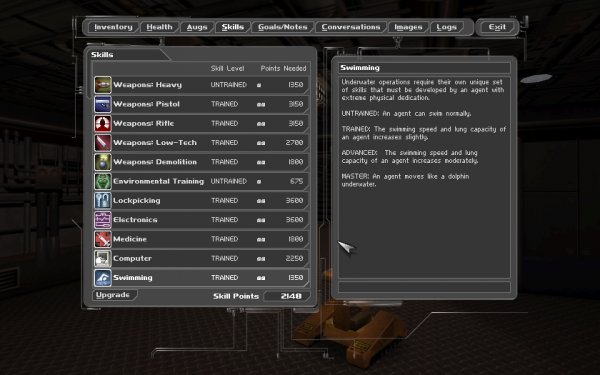
Task: Select the Weapons: Low-Tech row label
Action: (x=155, y=143)
